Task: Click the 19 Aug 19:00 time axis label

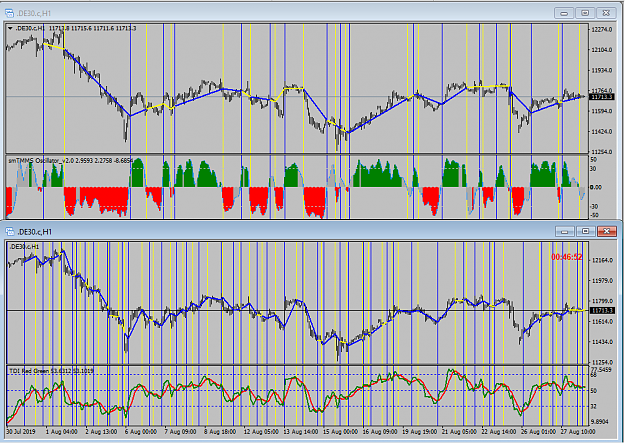Action: coord(420,432)
